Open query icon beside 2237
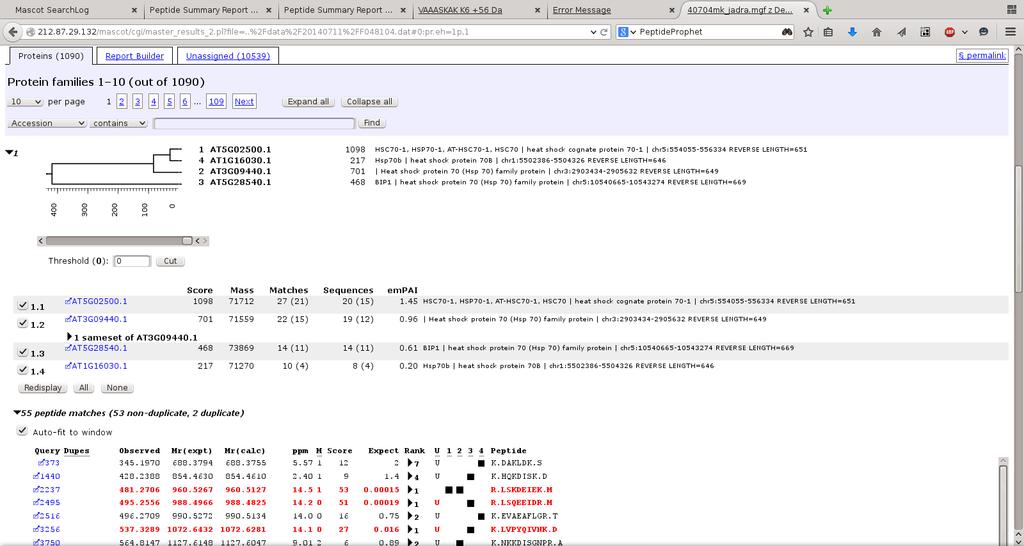 coord(36,490)
